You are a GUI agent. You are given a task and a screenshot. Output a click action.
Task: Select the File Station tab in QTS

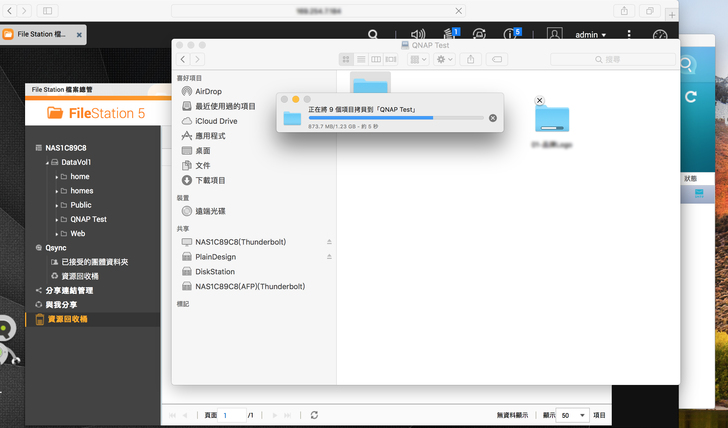pyautogui.click(x=42, y=34)
